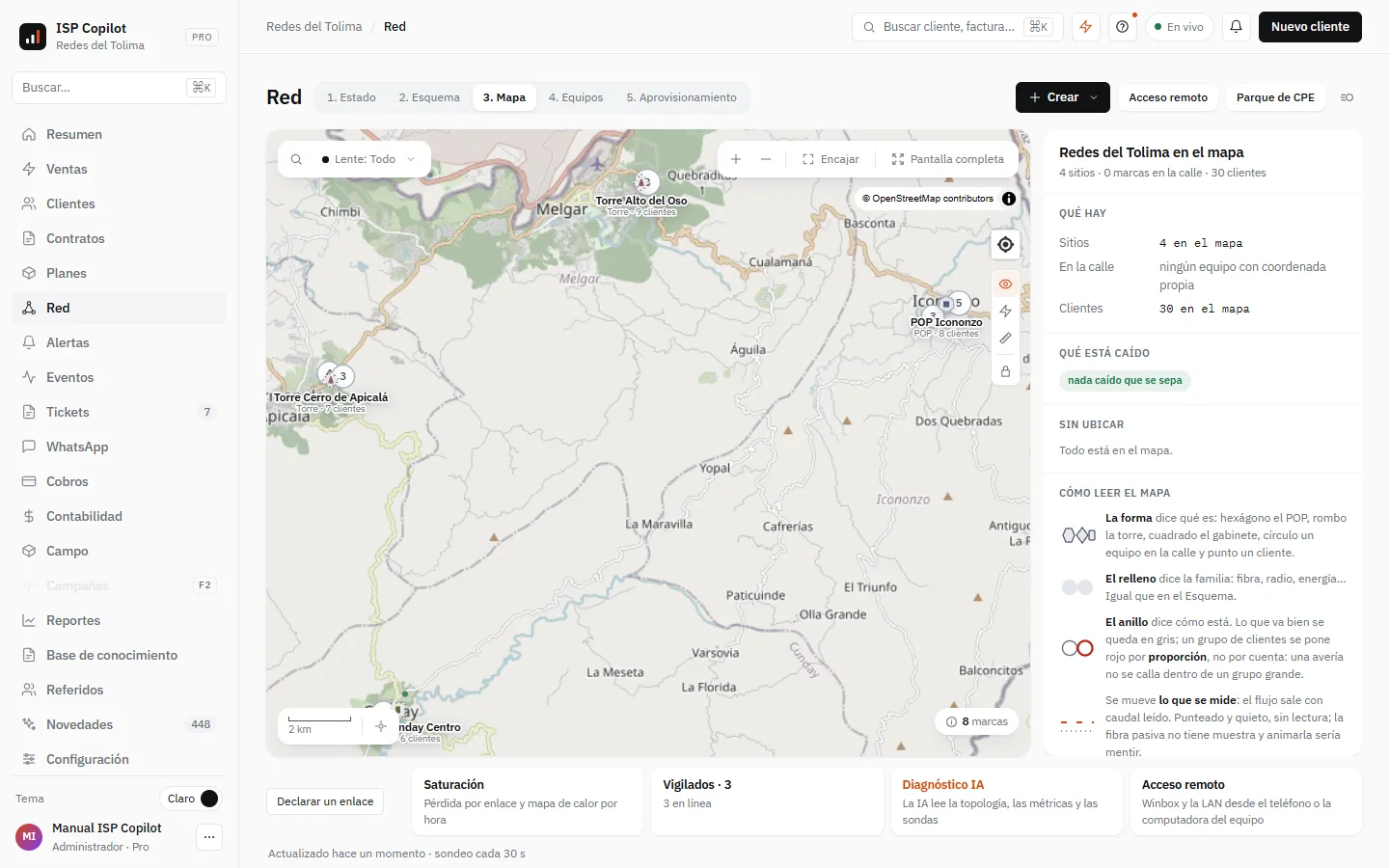Click the Acceso remoto button

point(1168,97)
